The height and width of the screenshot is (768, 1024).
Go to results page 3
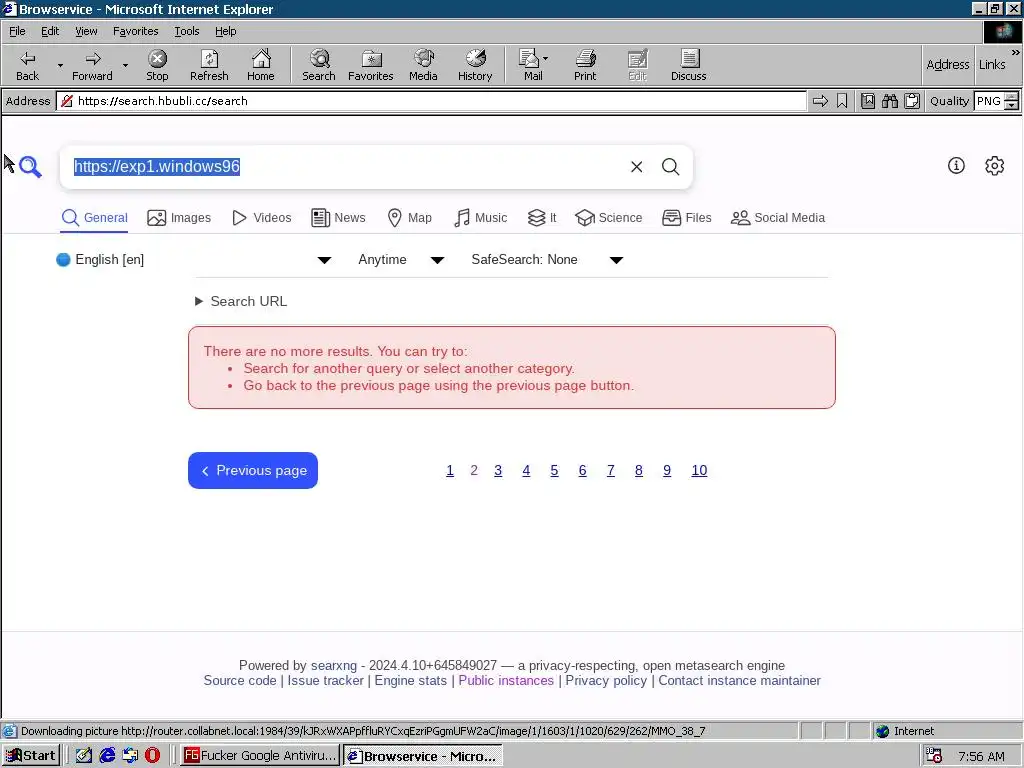point(498,470)
